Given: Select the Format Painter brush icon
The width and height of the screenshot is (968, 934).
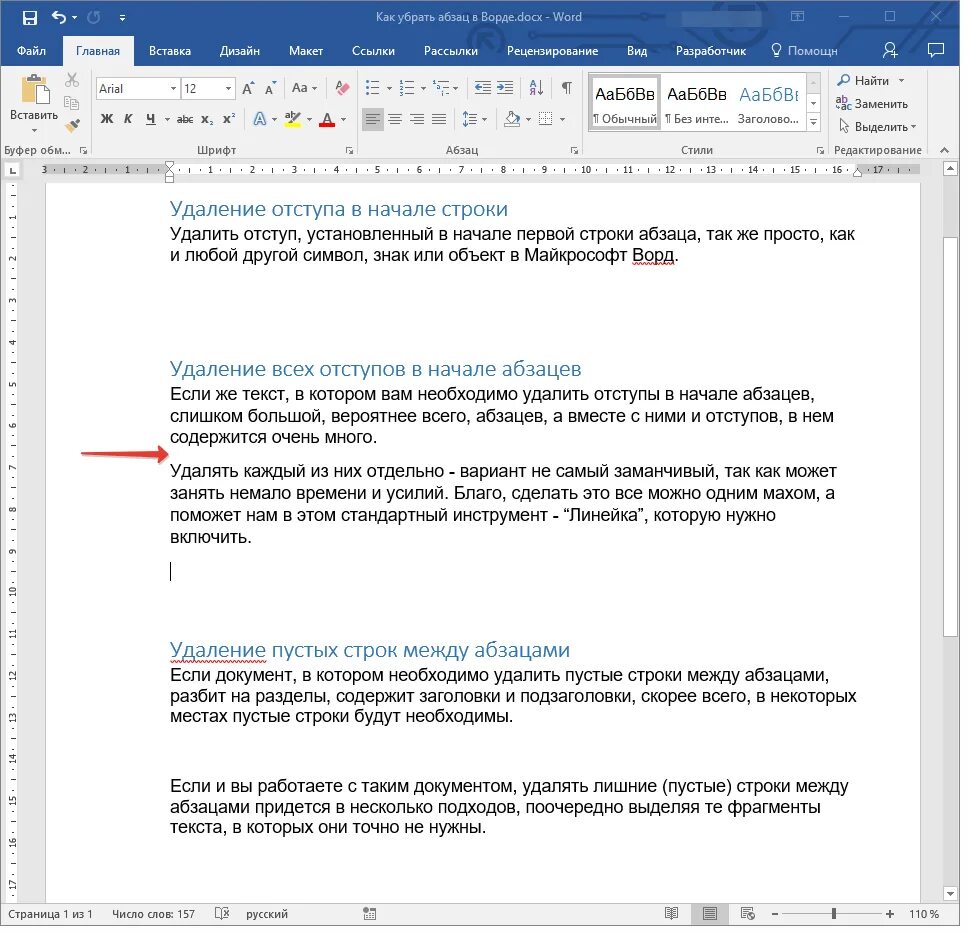Looking at the screenshot, I should pyautogui.click(x=73, y=126).
